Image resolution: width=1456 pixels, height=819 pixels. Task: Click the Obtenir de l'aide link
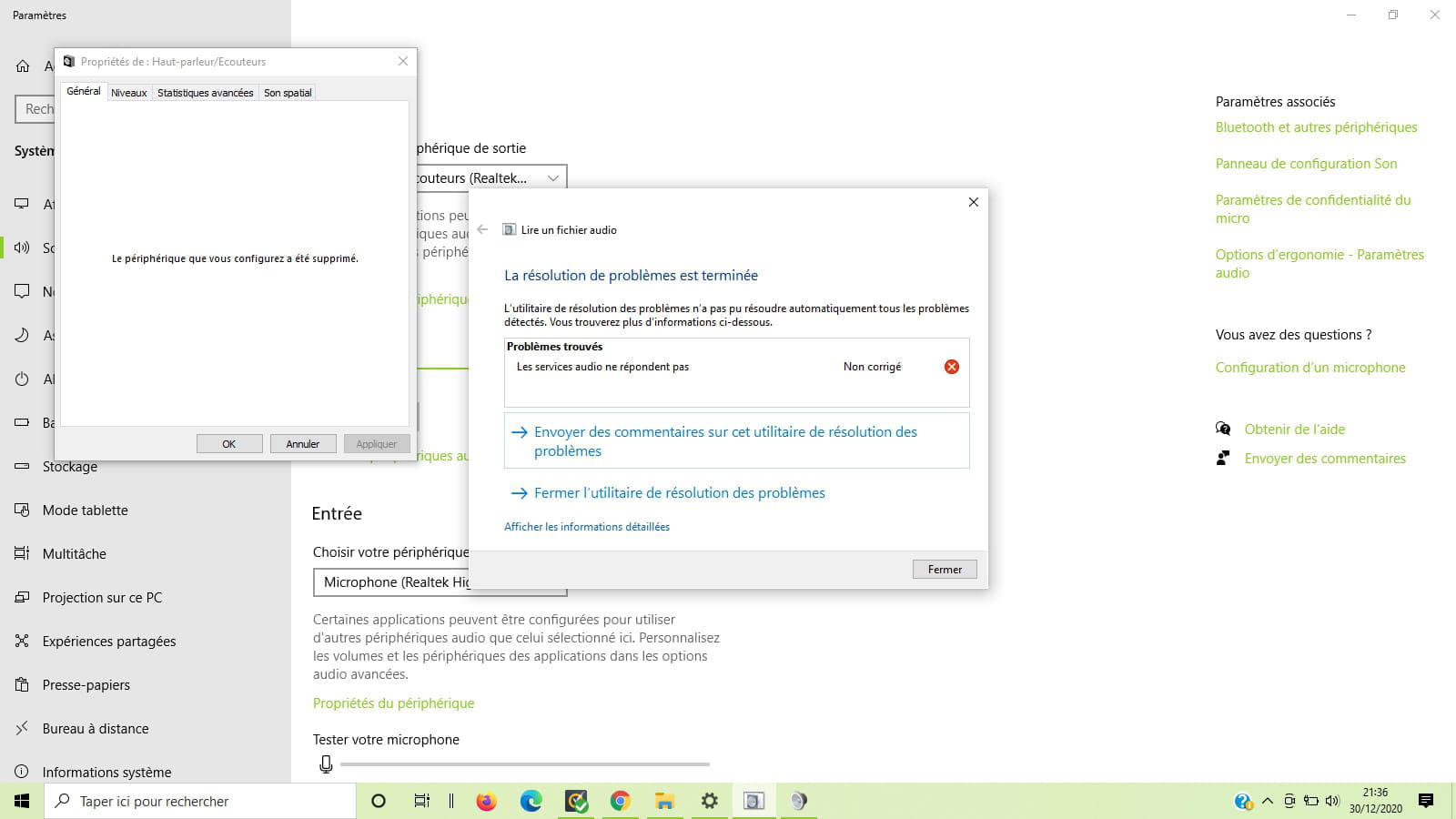1295,430
